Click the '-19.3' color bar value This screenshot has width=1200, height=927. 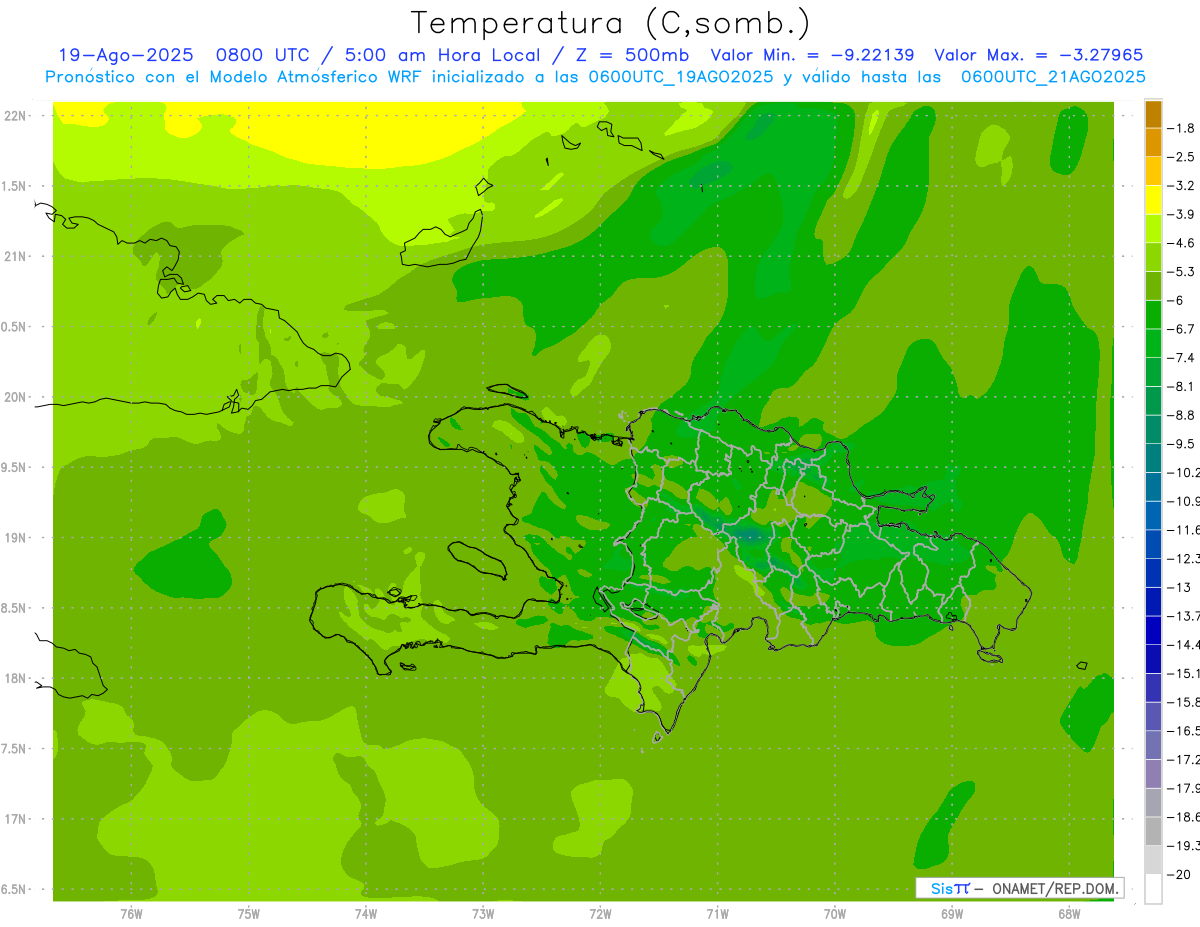pos(1182,845)
